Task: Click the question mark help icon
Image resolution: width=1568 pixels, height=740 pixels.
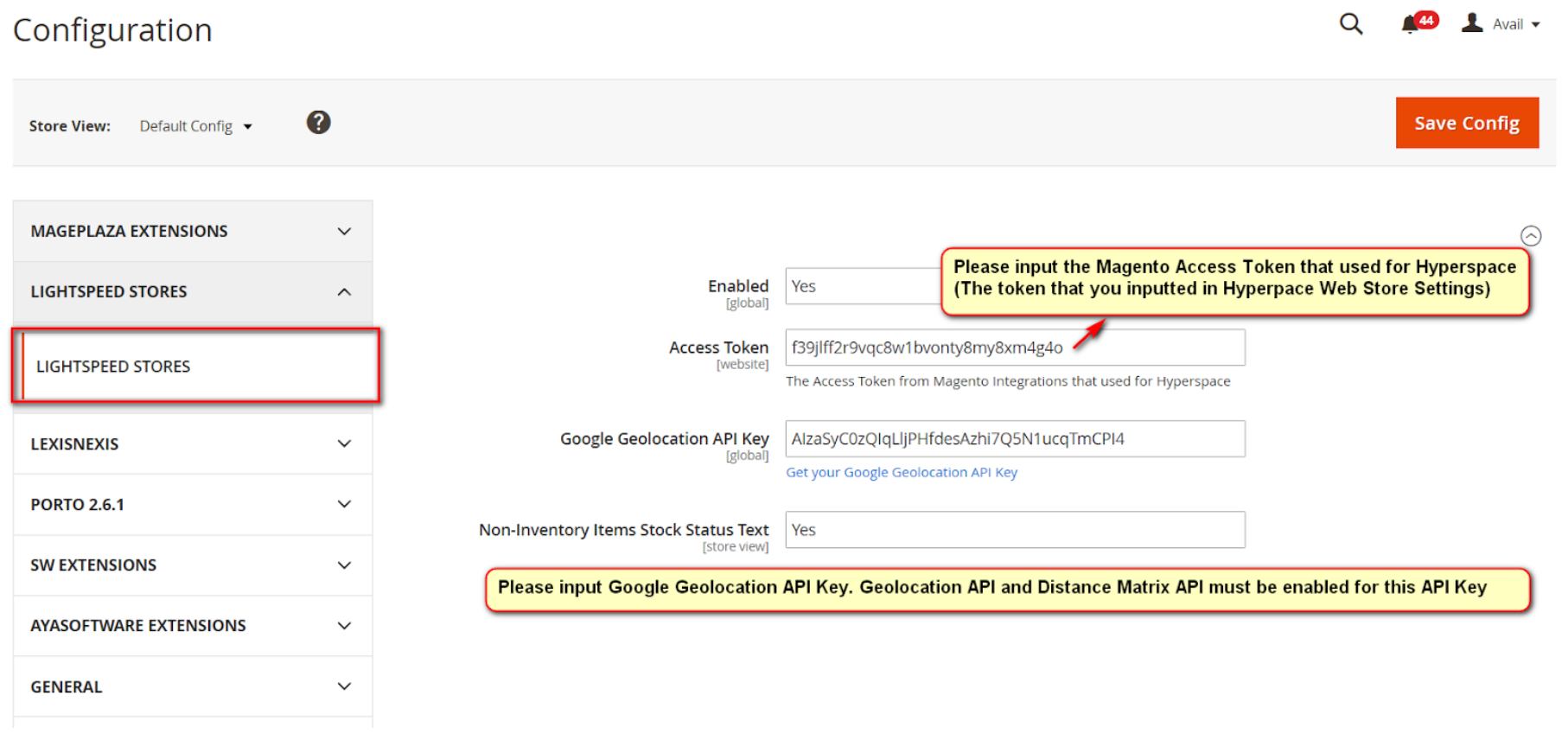Action: (x=318, y=123)
